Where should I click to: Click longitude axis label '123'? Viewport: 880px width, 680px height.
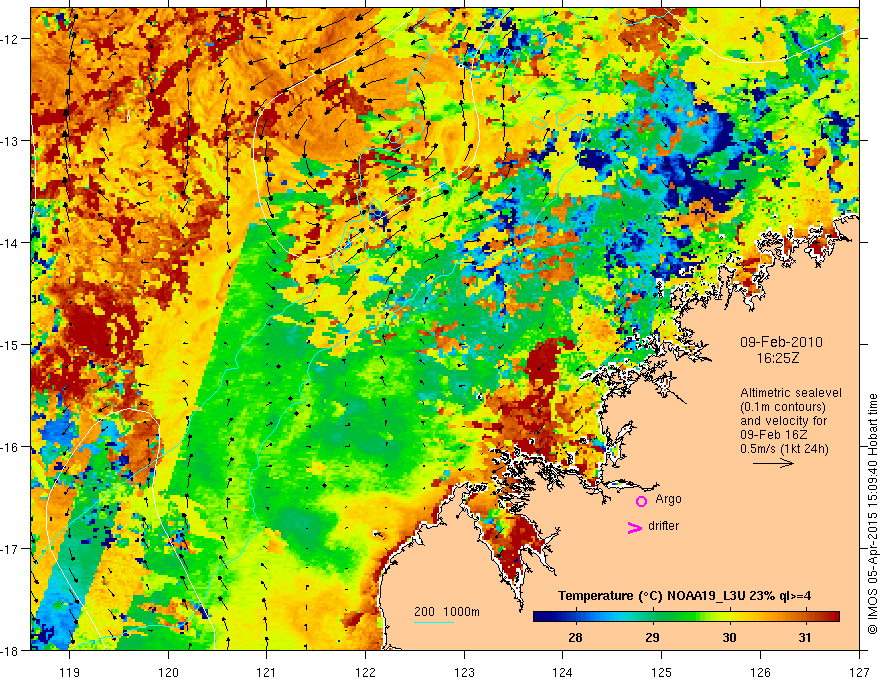pos(464,672)
